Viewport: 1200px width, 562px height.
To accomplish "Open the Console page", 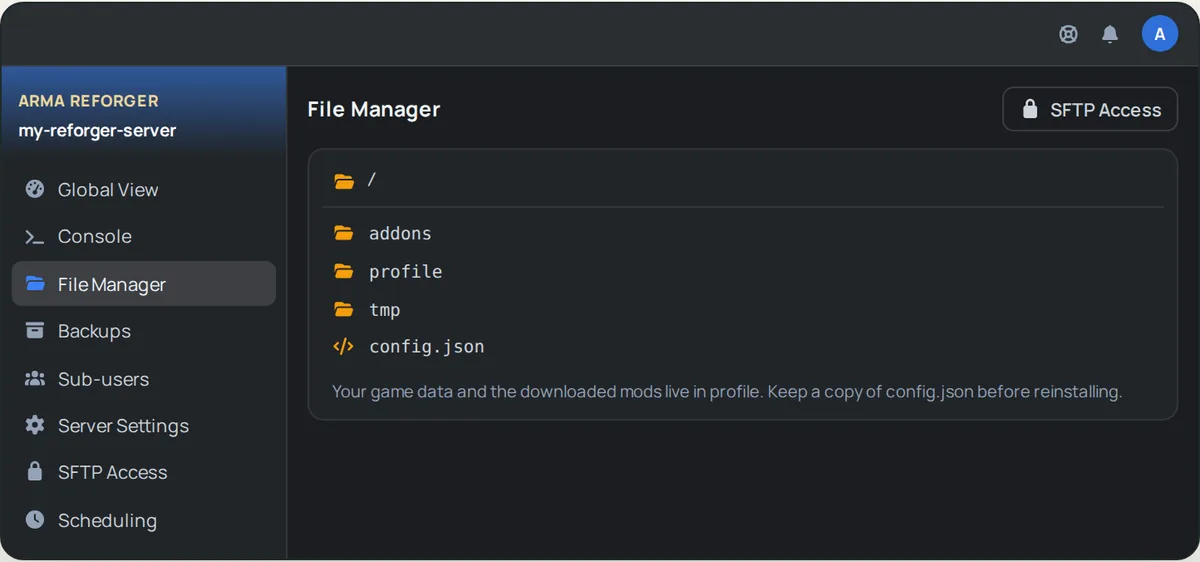I will pyautogui.click(x=144, y=237).
